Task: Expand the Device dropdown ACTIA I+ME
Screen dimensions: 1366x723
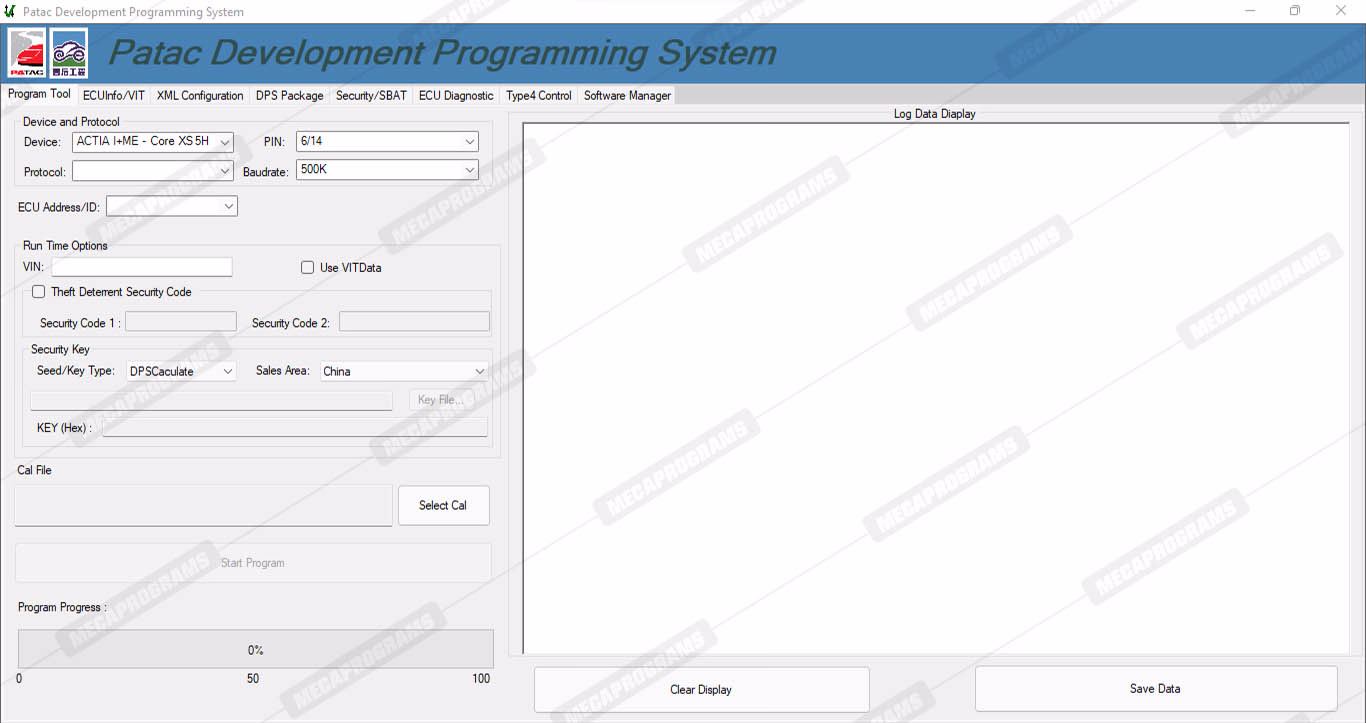Action: [153, 142]
